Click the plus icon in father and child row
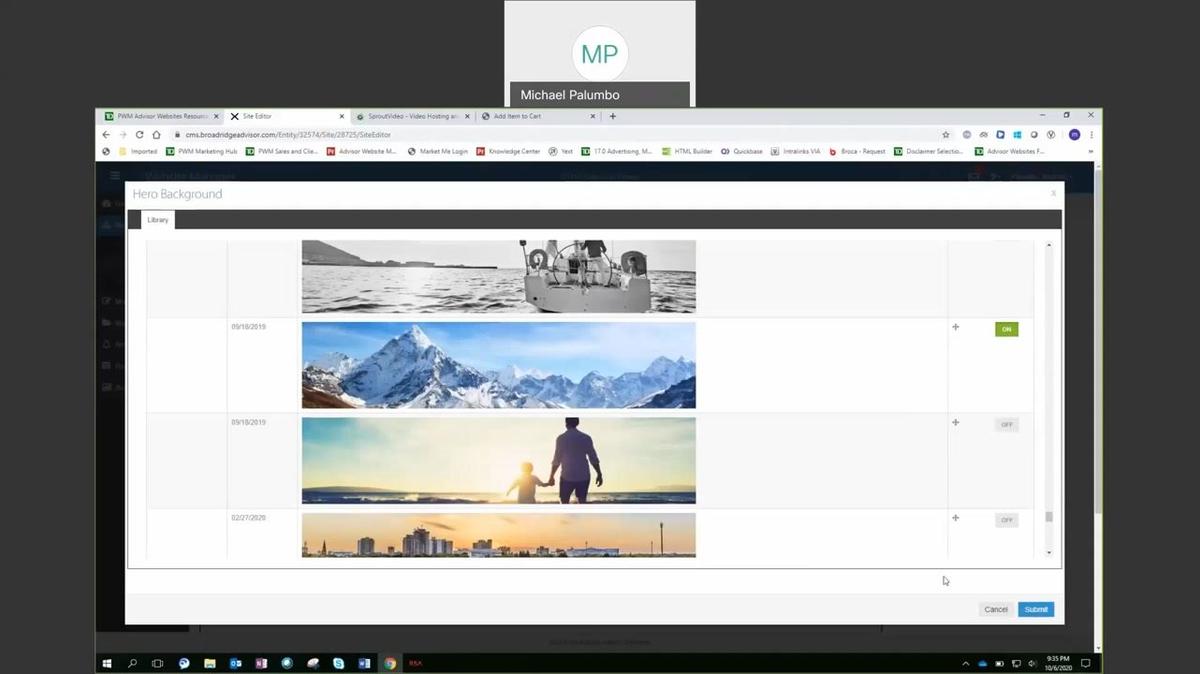The image size is (1200, 674). (x=955, y=422)
